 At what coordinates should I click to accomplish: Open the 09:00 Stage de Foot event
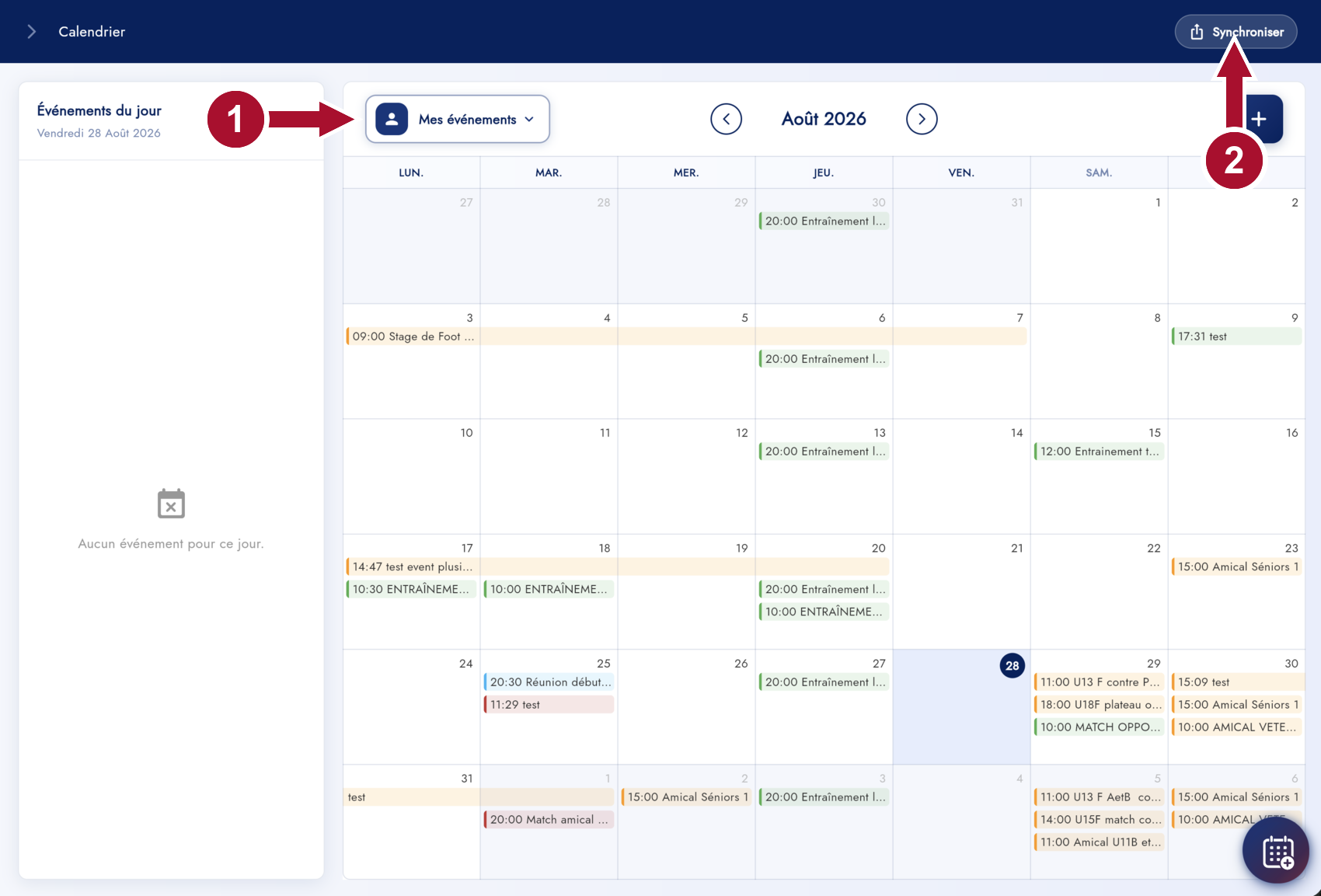[x=686, y=336]
